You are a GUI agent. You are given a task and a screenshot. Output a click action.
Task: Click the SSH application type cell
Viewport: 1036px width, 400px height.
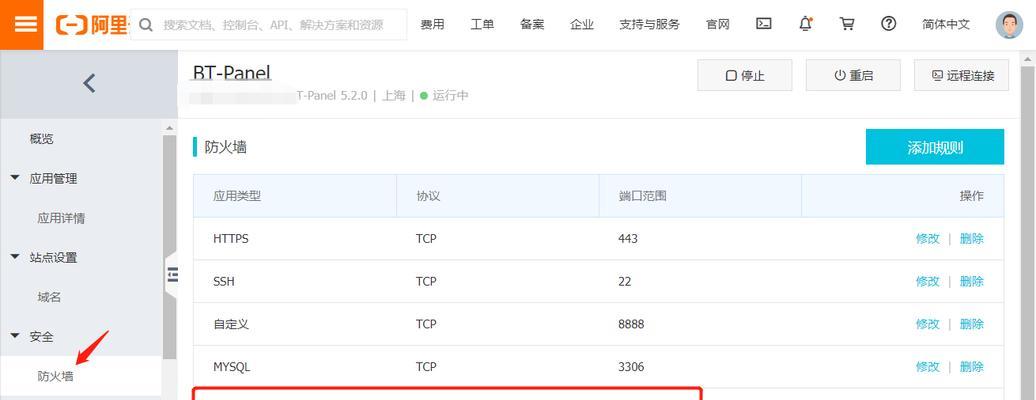(224, 282)
